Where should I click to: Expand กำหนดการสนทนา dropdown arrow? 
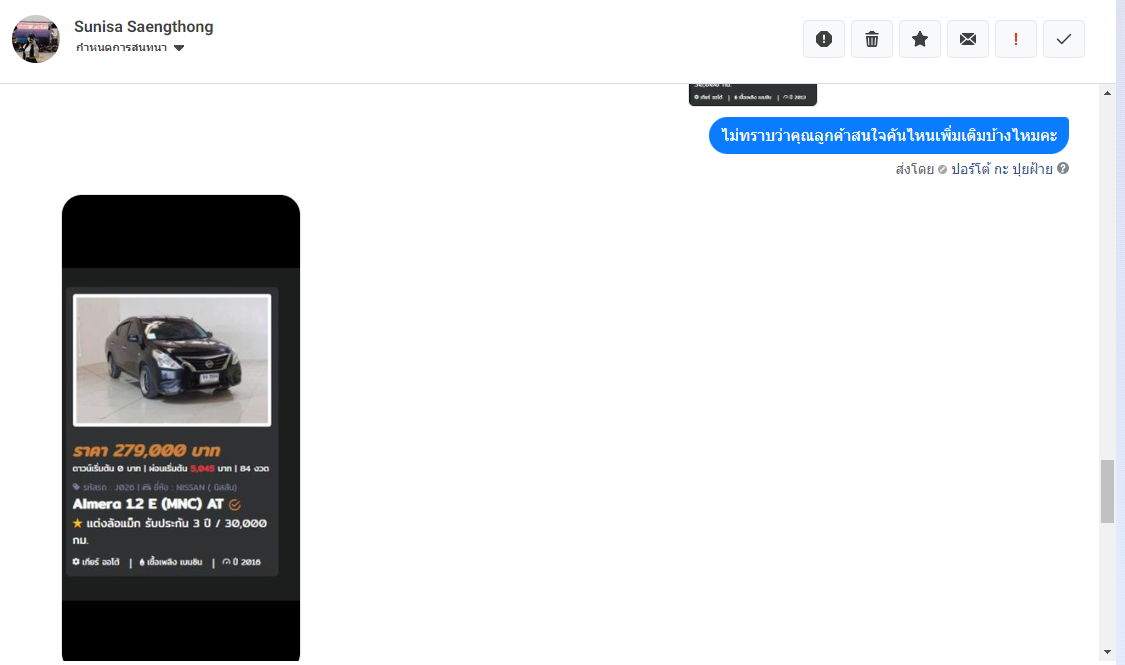click(179, 48)
